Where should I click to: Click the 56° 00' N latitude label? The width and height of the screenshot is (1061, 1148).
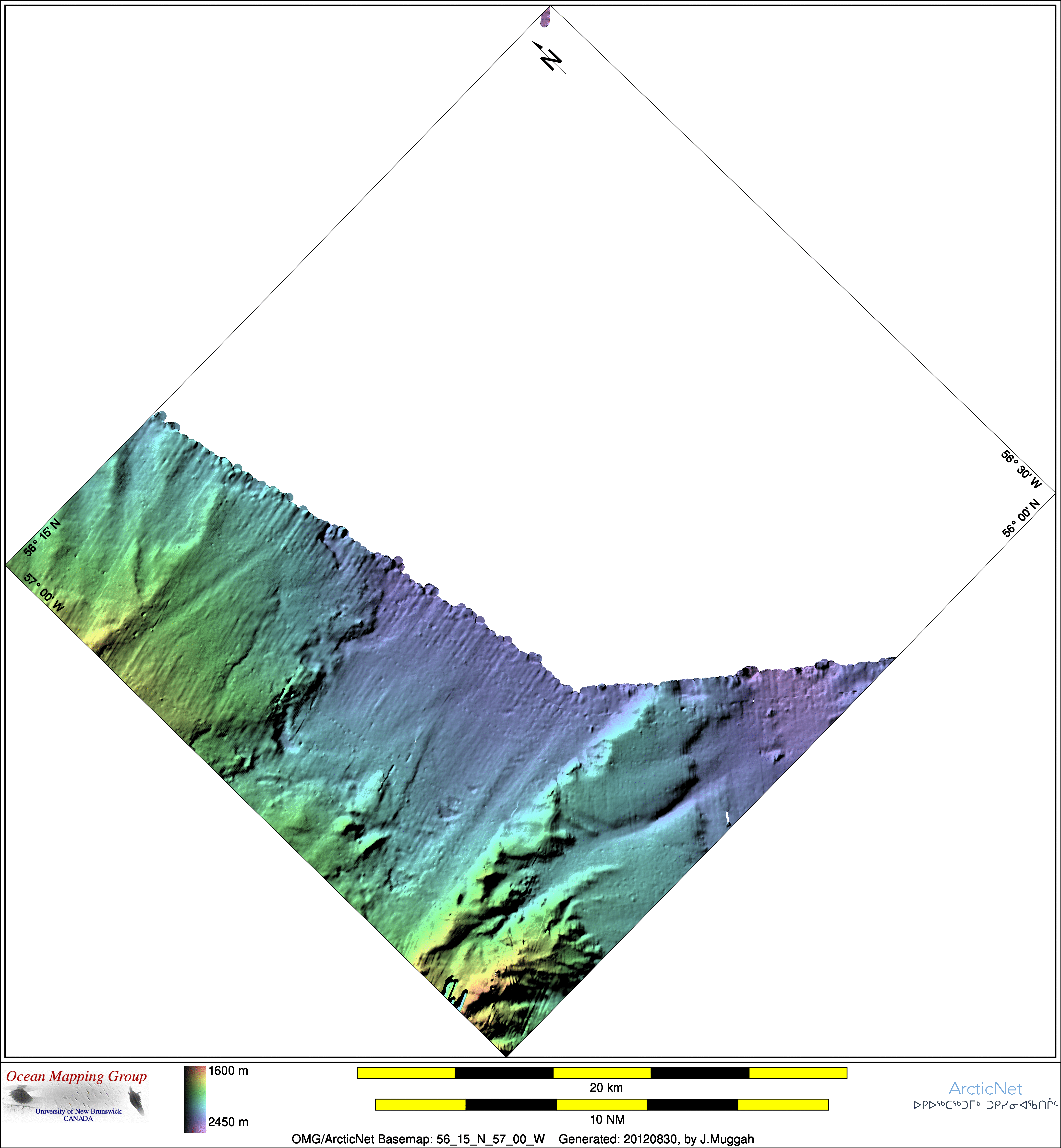tap(1020, 518)
